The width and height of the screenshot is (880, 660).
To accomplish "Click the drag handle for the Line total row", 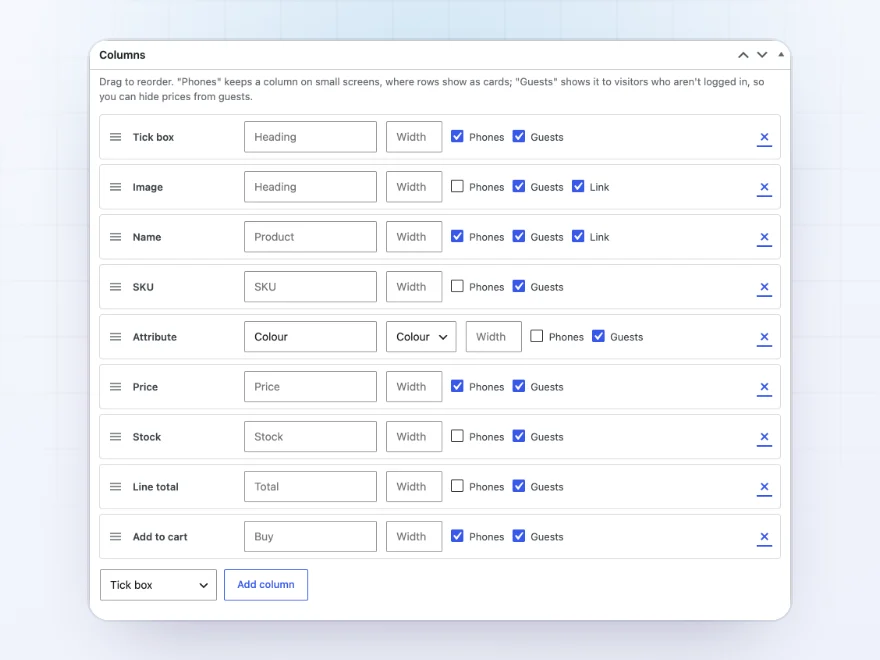I will (x=115, y=487).
